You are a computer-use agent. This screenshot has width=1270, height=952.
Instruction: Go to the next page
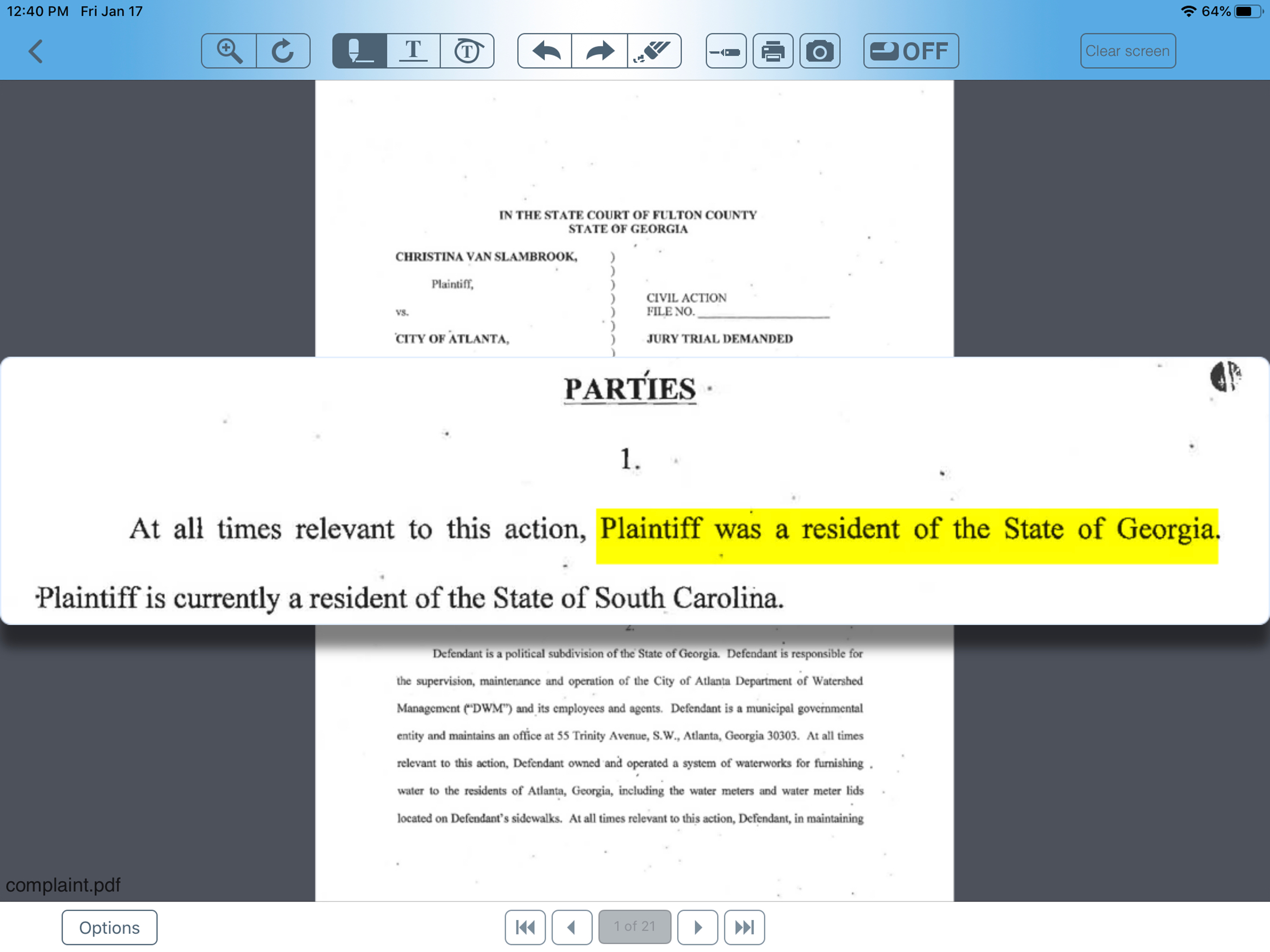(698, 927)
